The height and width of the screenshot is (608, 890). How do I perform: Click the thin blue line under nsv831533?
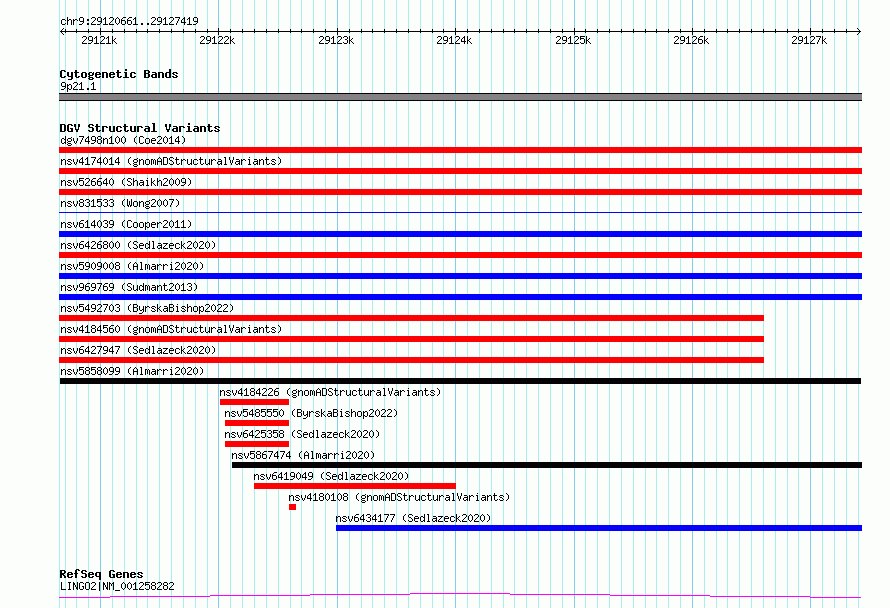460,213
